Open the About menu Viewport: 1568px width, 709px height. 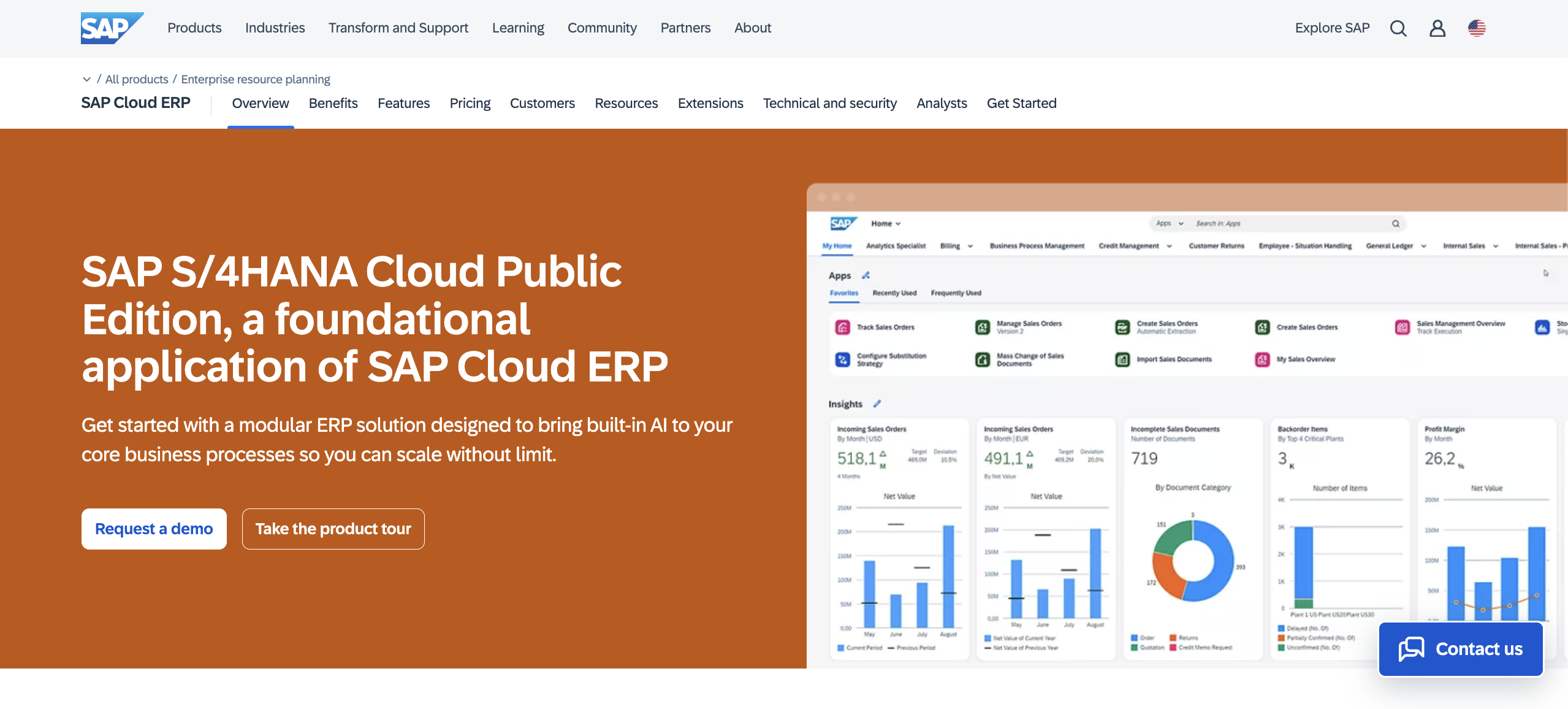tap(753, 28)
